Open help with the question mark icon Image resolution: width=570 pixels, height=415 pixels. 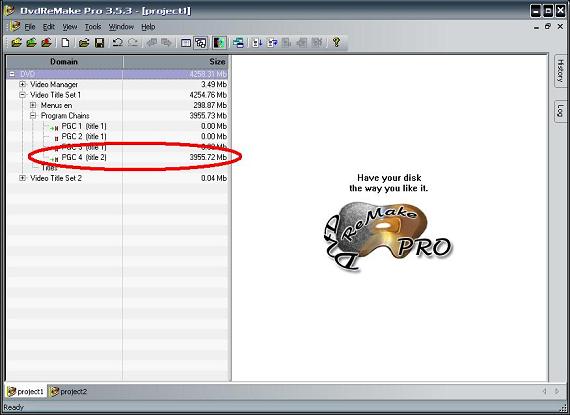click(336, 43)
